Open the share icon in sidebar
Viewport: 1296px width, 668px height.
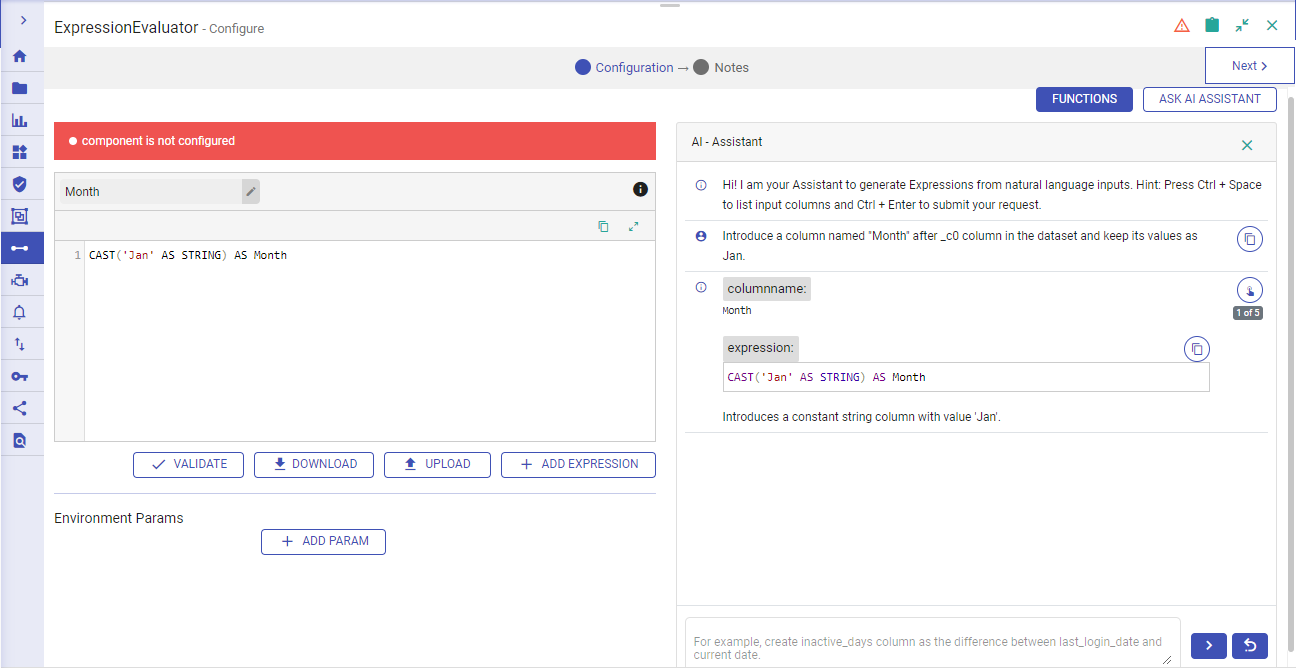point(20,408)
